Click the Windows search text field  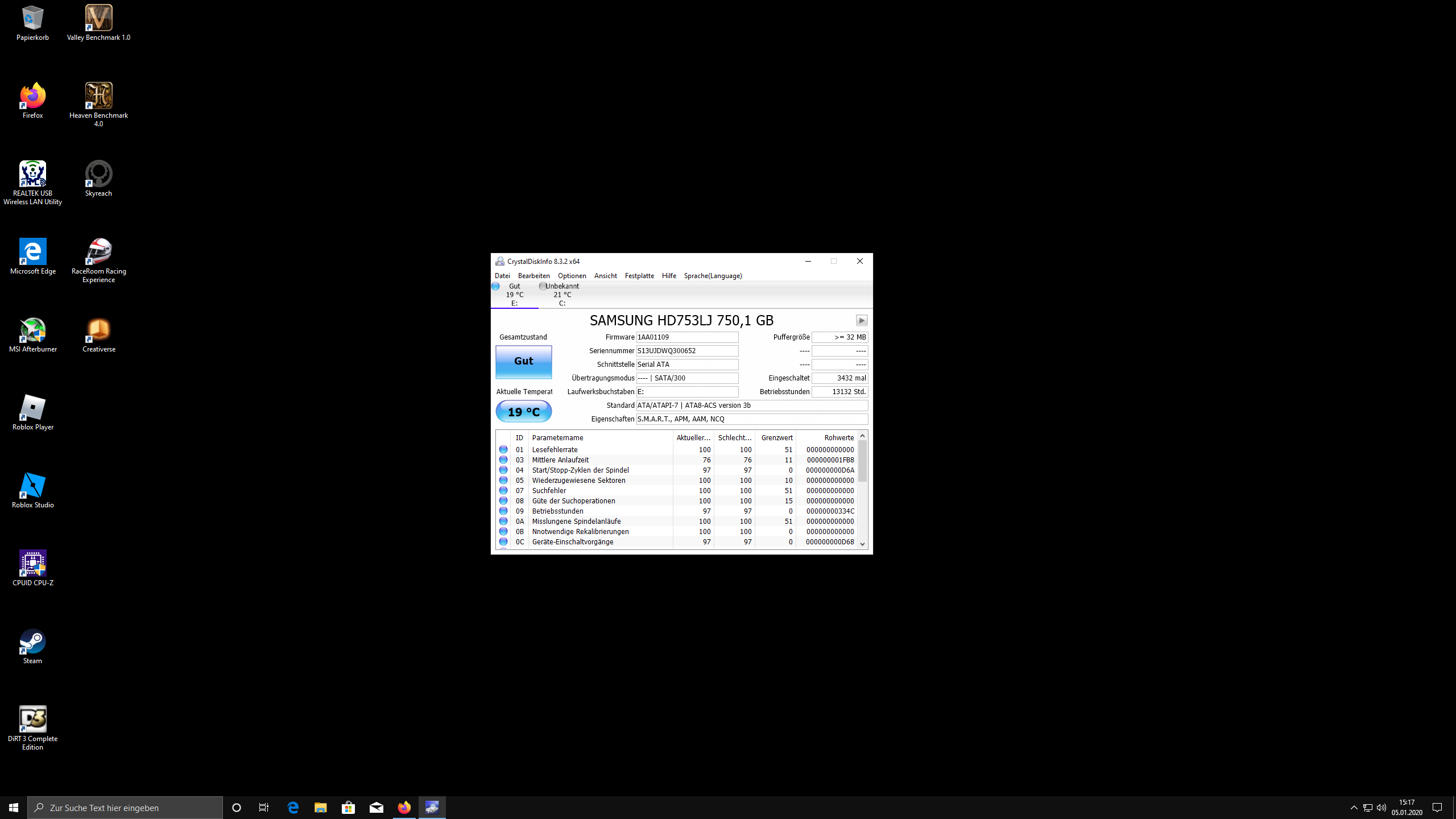pos(125,808)
